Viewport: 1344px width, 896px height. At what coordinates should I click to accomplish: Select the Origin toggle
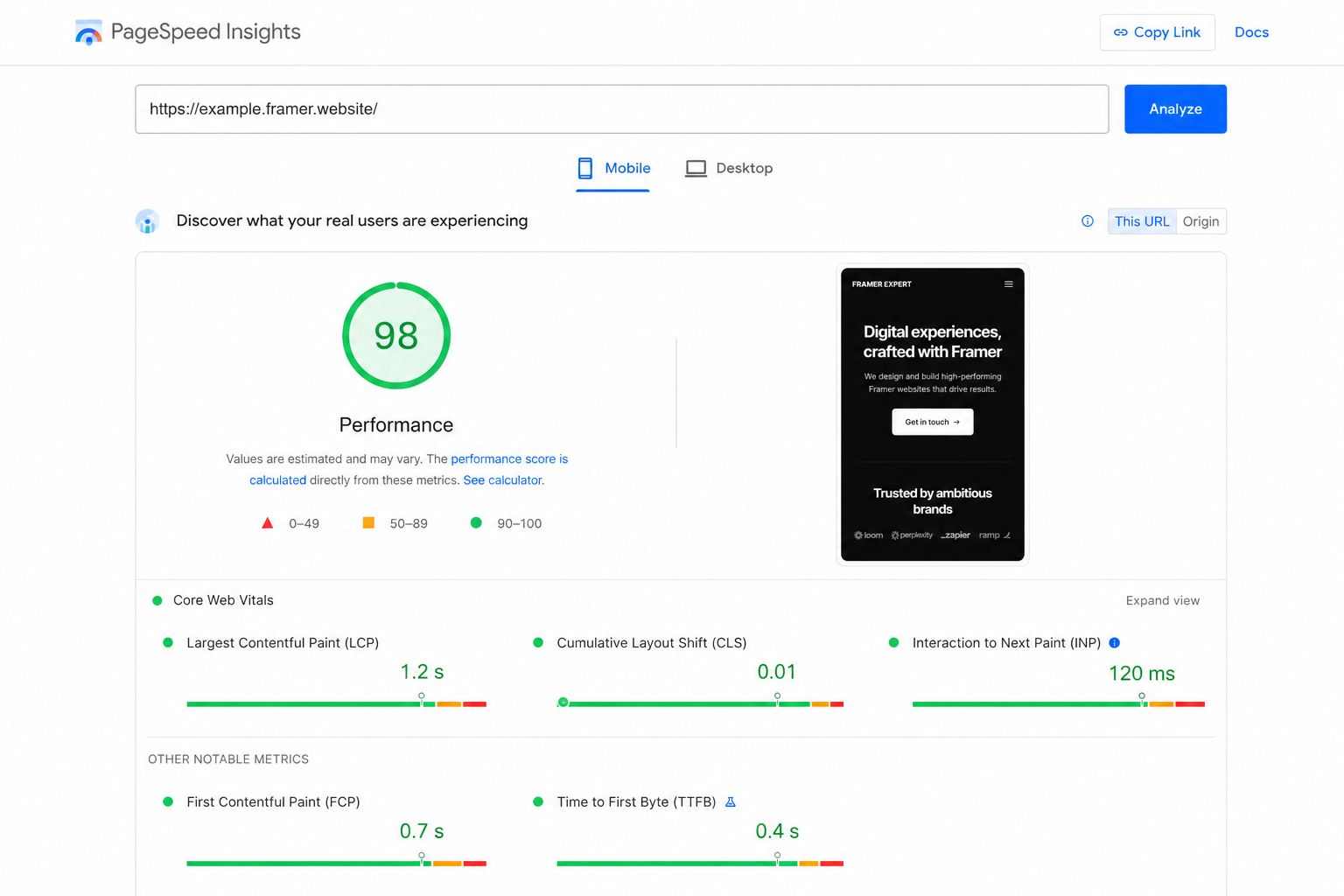pyautogui.click(x=1200, y=221)
